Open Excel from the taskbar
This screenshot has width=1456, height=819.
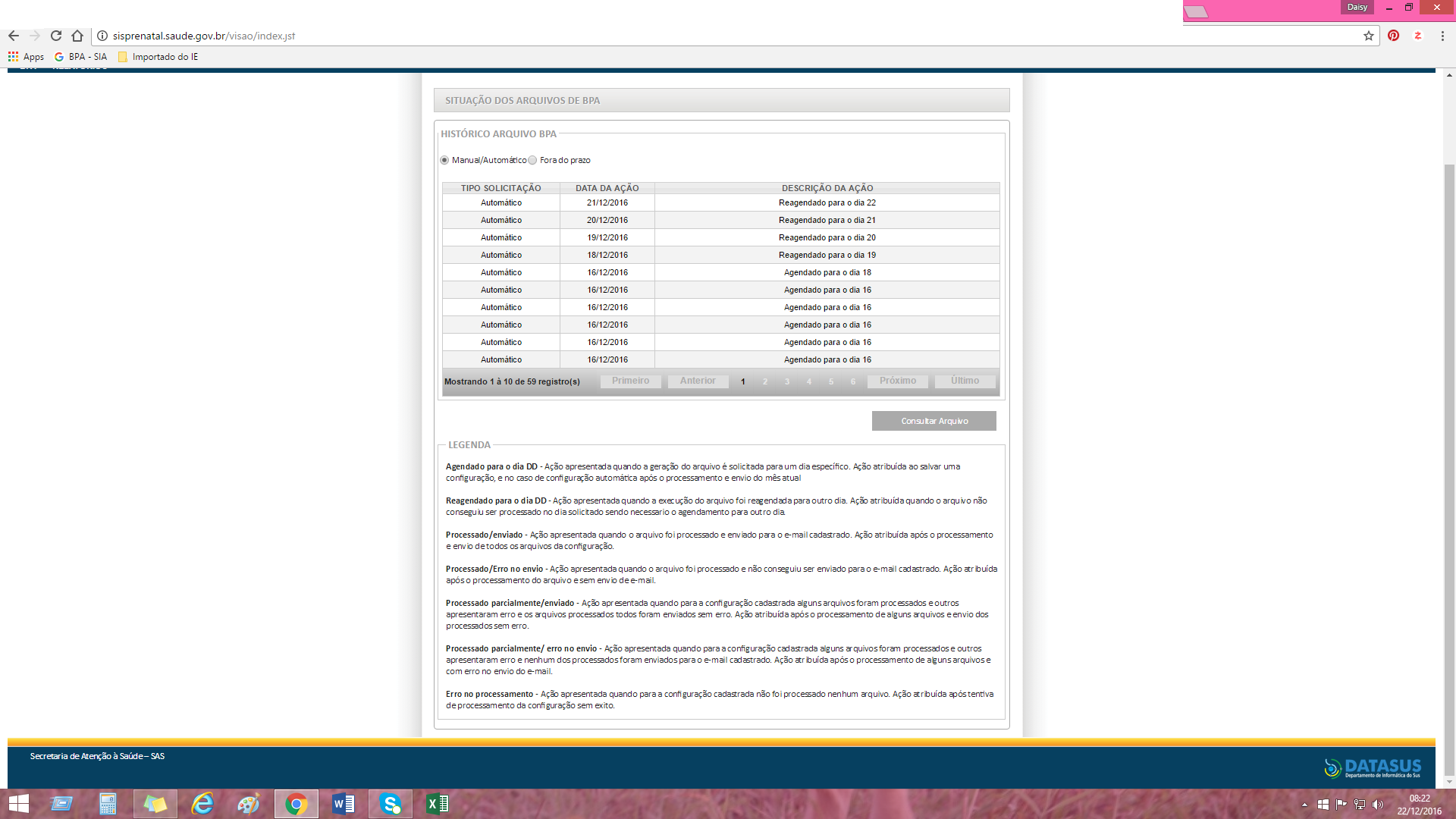[438, 804]
